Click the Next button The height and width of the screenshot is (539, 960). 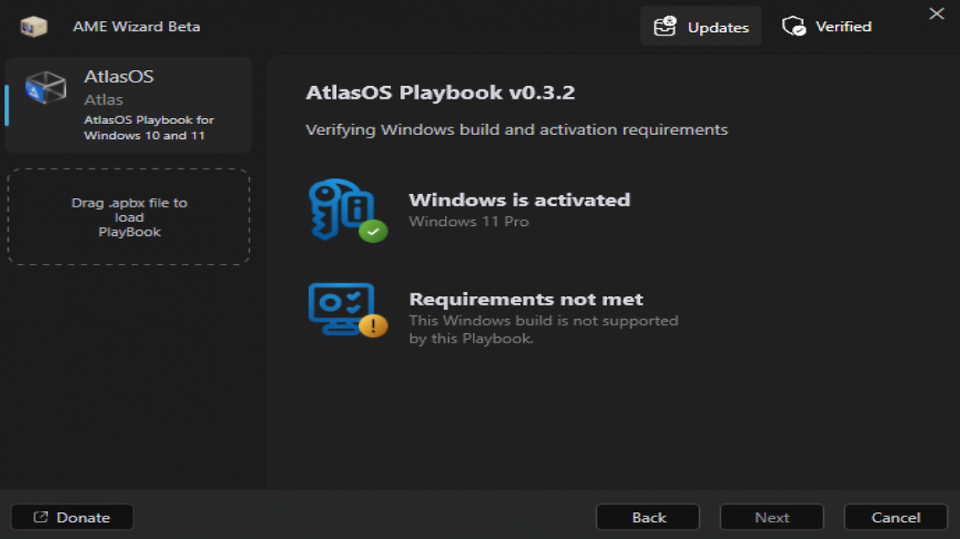(x=771, y=517)
